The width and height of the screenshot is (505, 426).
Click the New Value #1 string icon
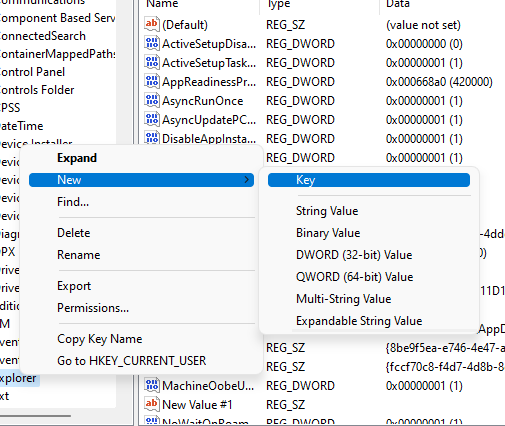tap(152, 405)
